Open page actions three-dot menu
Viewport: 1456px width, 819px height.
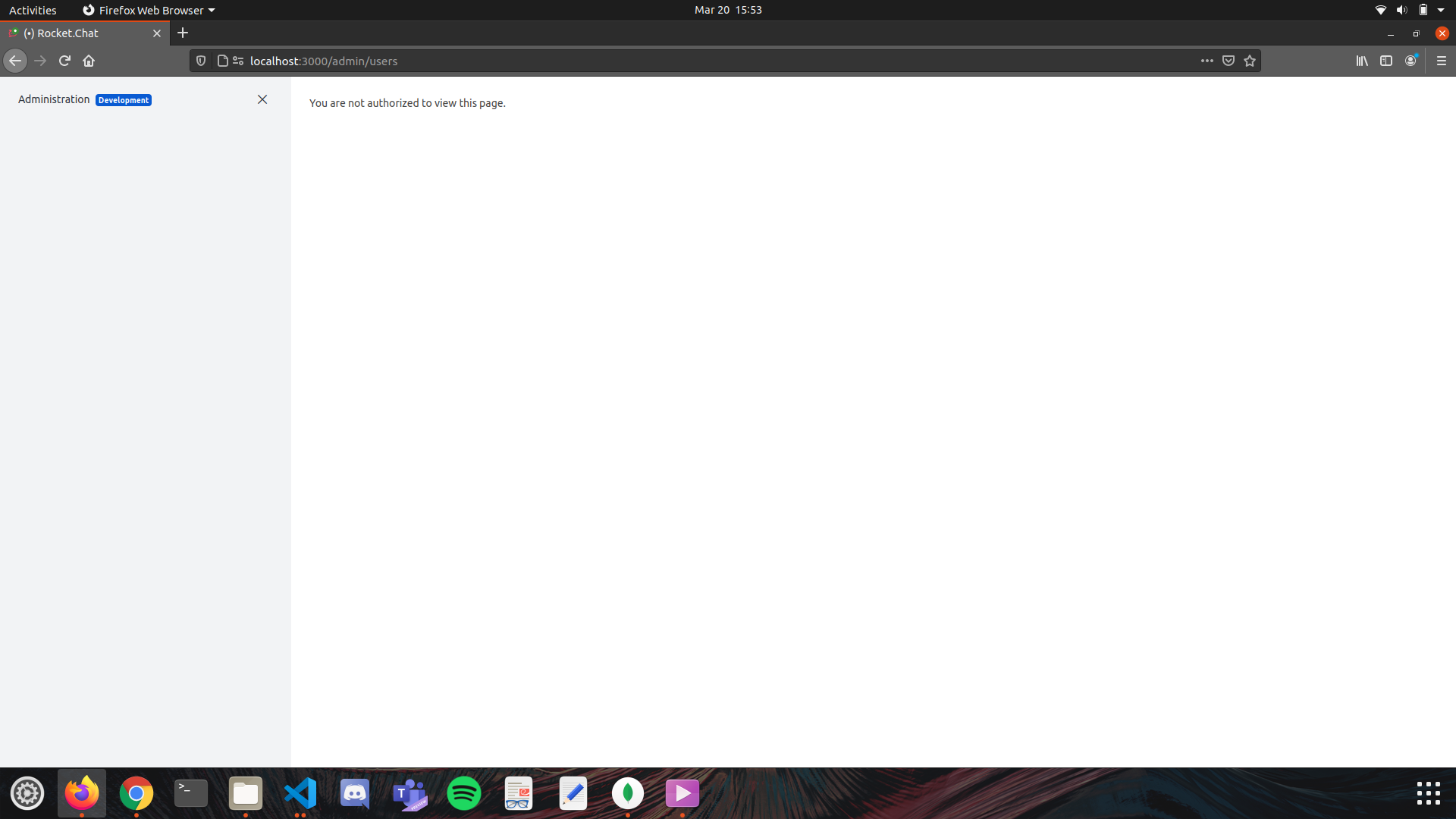(1207, 61)
